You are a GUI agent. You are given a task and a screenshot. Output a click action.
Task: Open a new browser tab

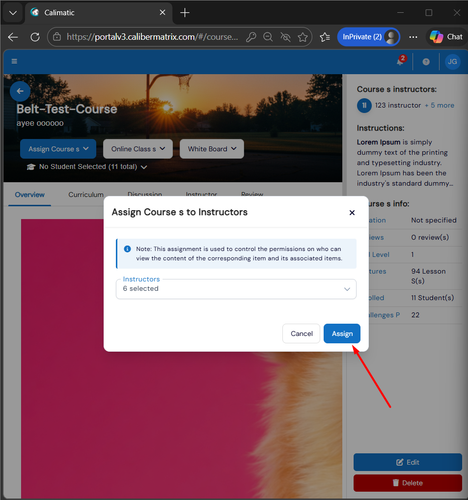coord(185,13)
